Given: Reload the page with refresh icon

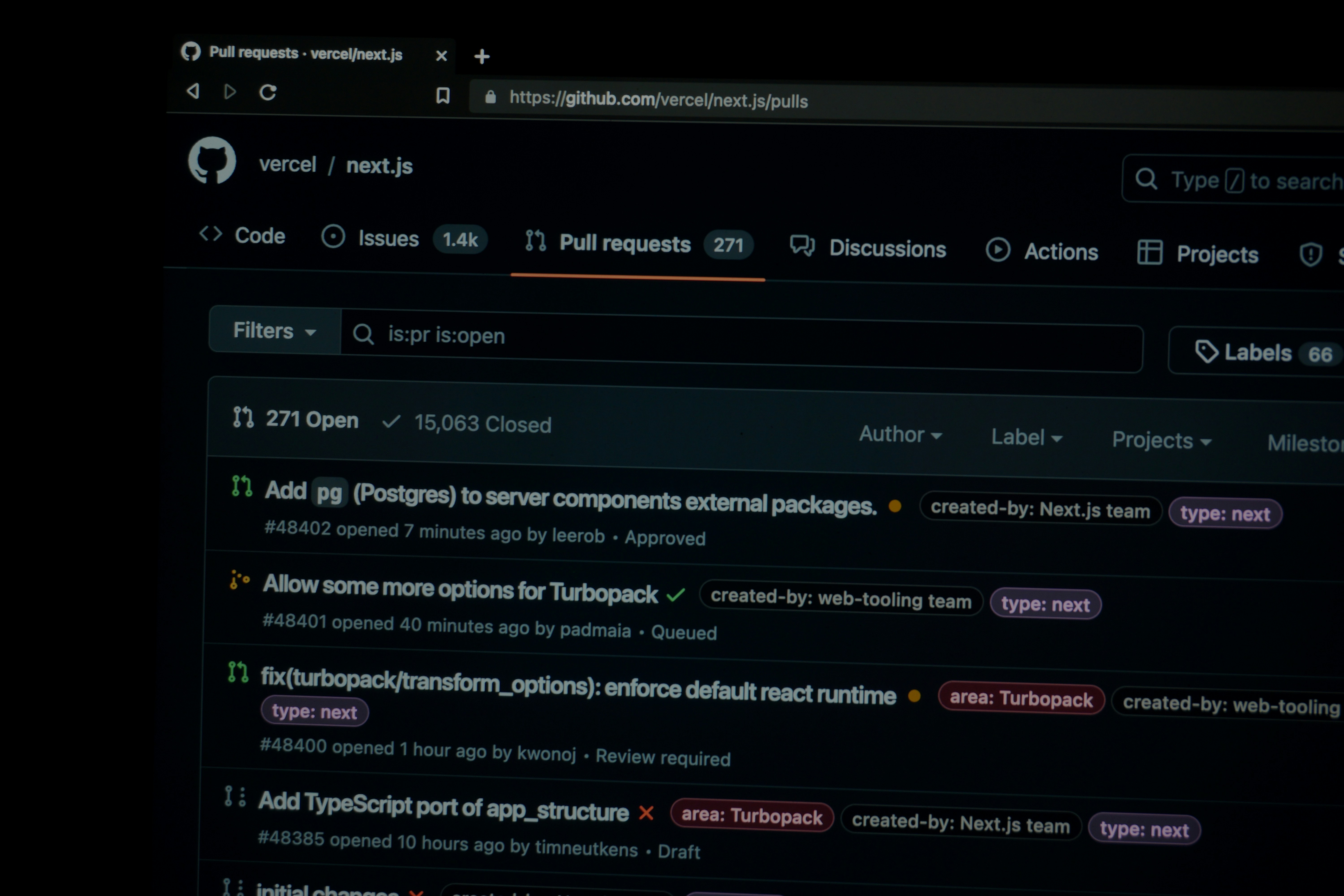Looking at the screenshot, I should click(267, 92).
